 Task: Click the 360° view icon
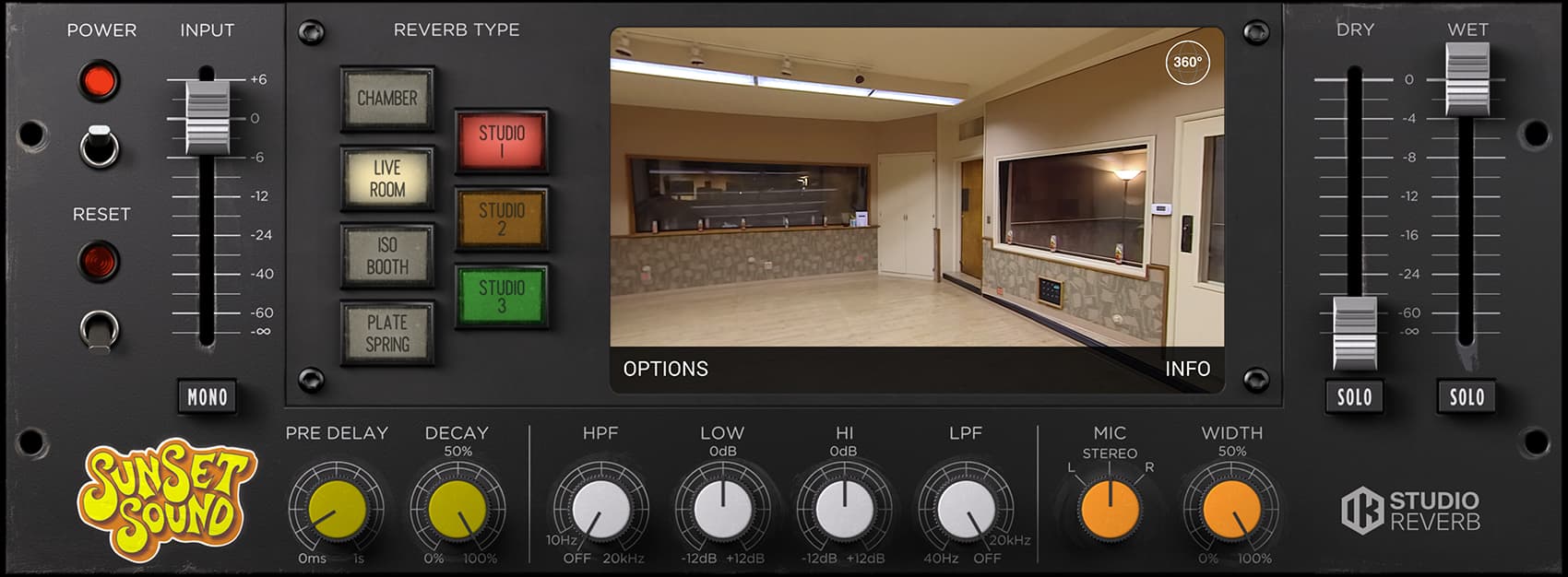coord(1187,63)
